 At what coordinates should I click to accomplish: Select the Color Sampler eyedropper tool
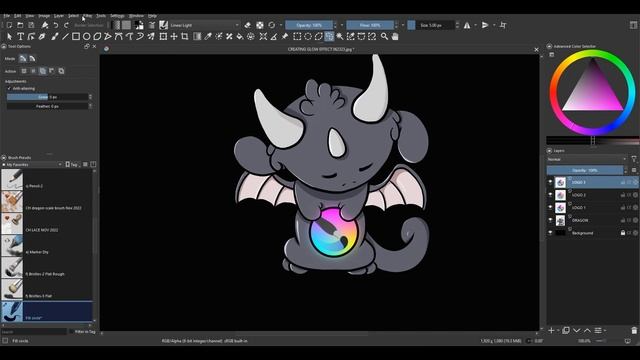(x=208, y=37)
